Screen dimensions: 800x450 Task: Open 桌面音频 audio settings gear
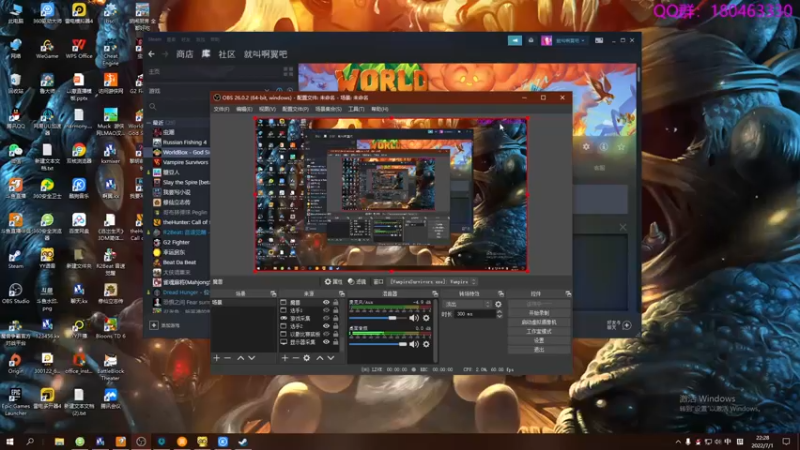(426, 344)
